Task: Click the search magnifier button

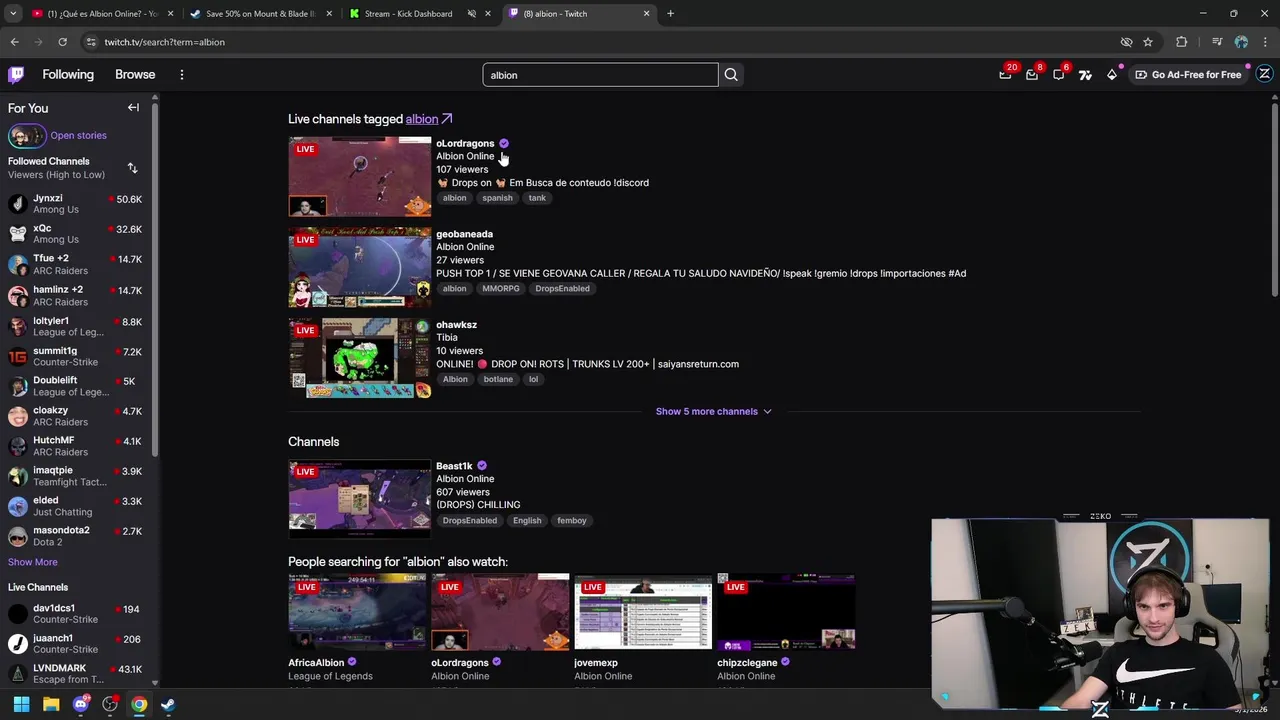Action: (731, 75)
